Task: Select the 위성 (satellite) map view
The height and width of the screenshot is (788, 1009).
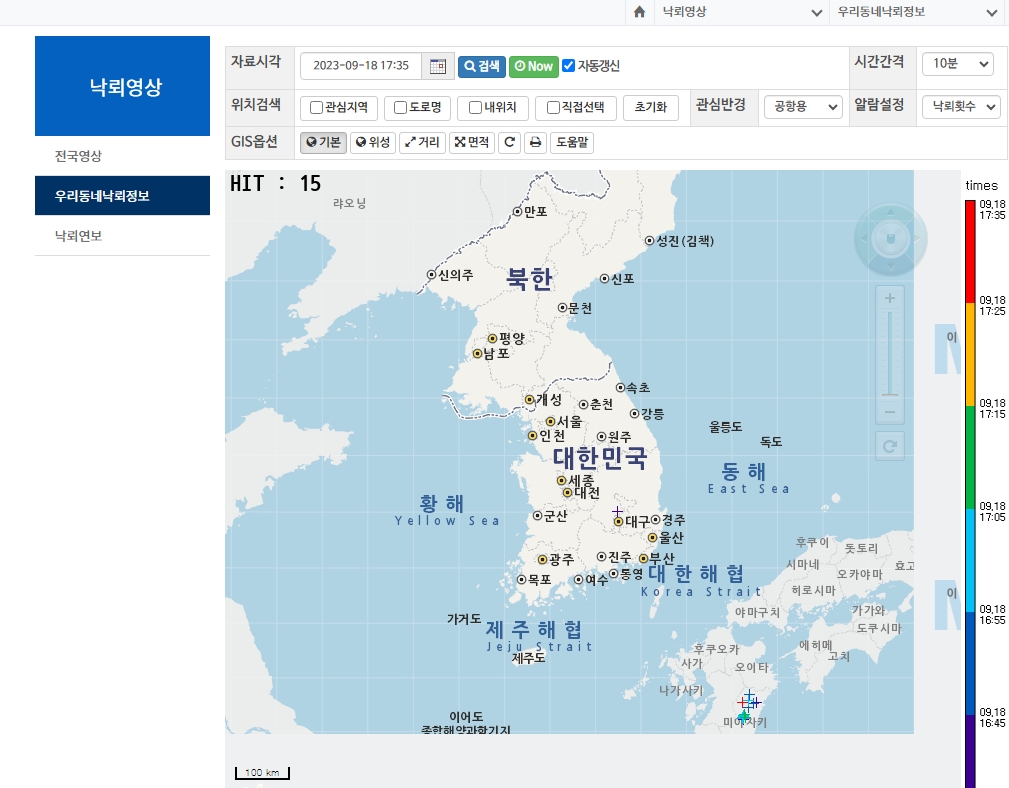Action: click(x=372, y=142)
